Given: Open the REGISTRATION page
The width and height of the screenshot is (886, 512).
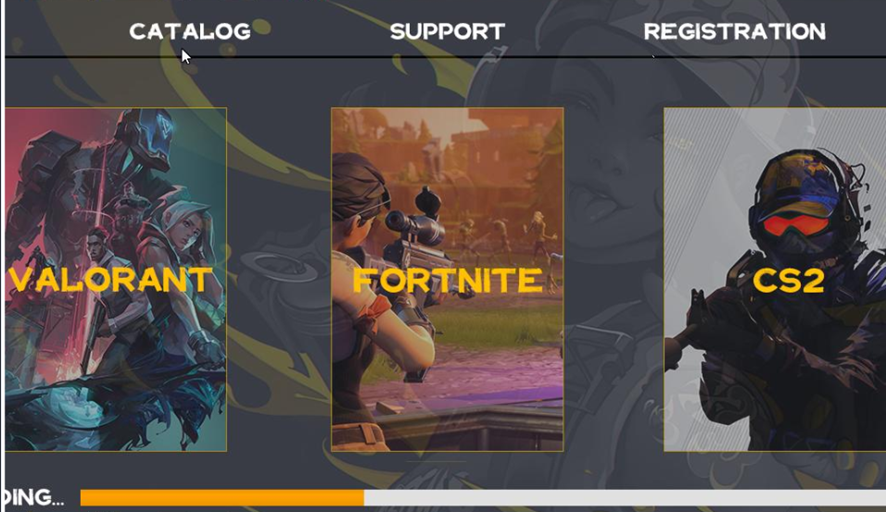Looking at the screenshot, I should click(735, 32).
